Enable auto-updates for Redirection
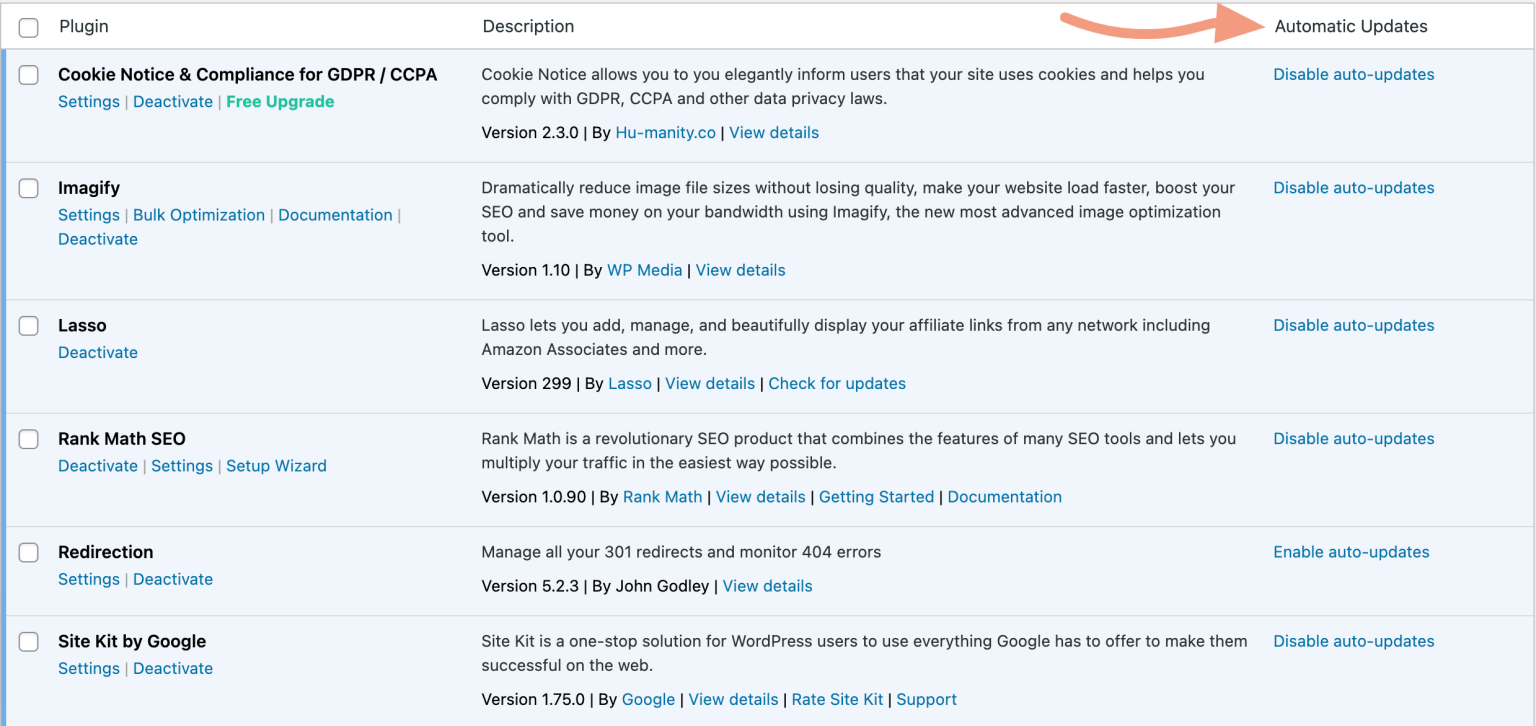 [1351, 552]
